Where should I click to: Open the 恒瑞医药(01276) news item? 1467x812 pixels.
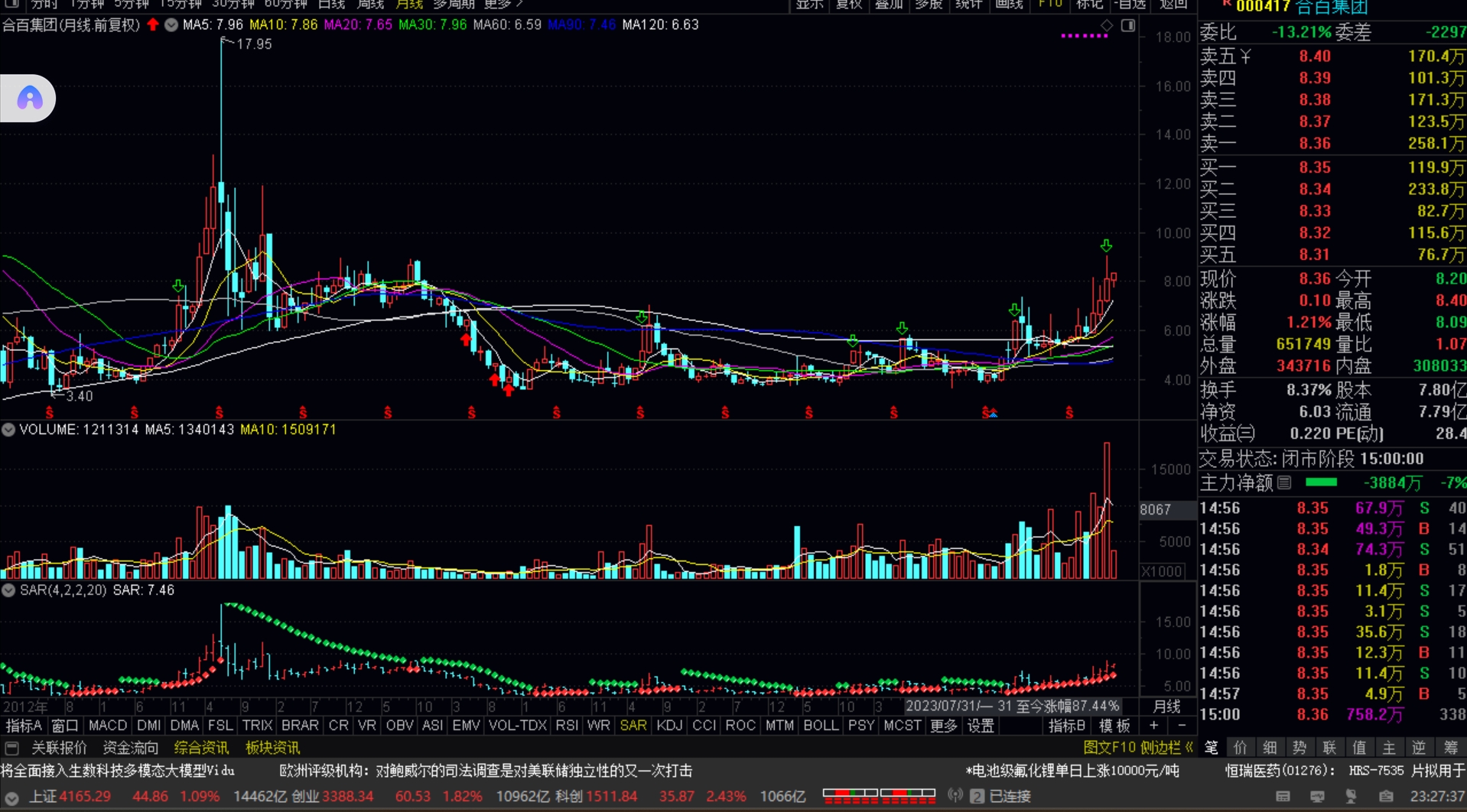coord(1346,771)
